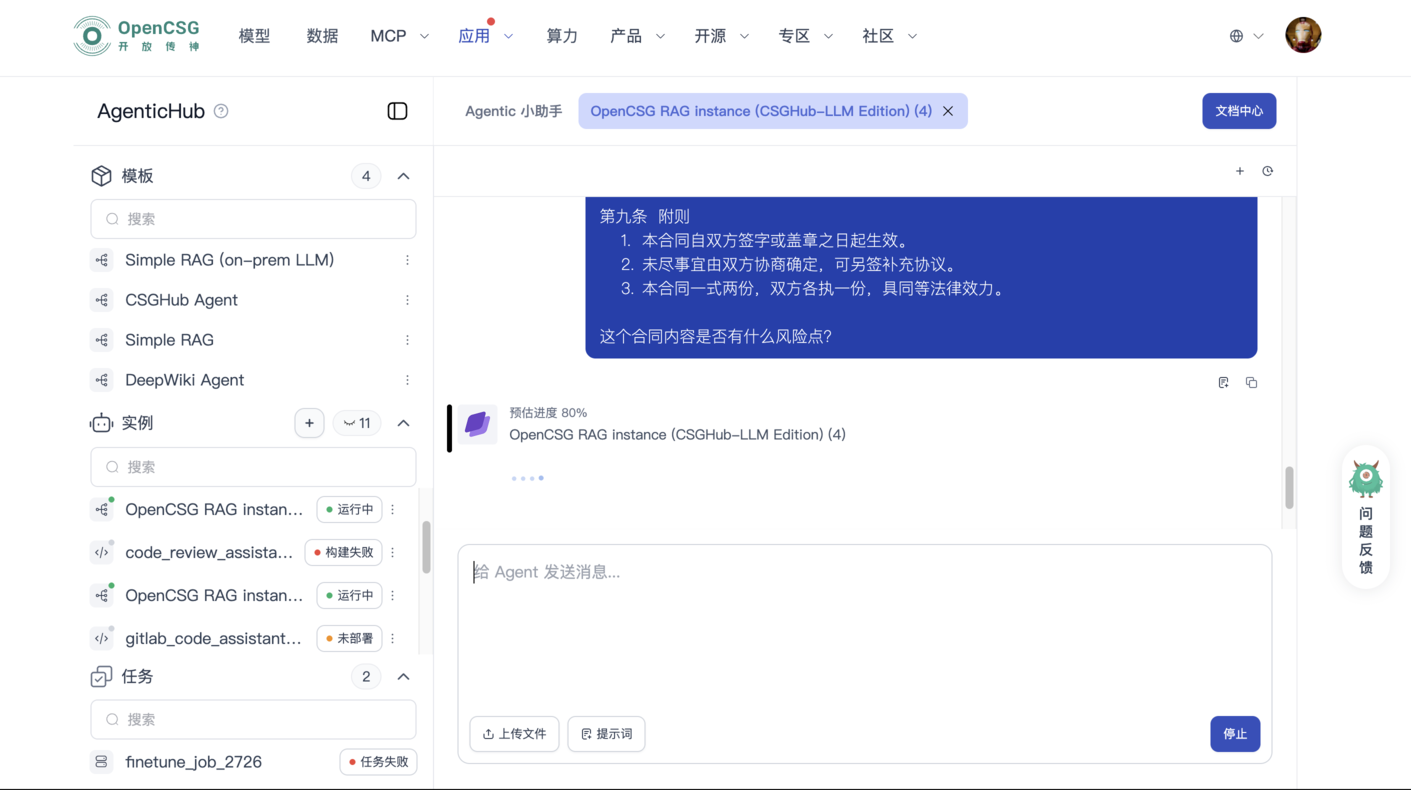The image size is (1411, 790).
Task: Open the MCP menu in navbar
Action: coord(398,36)
